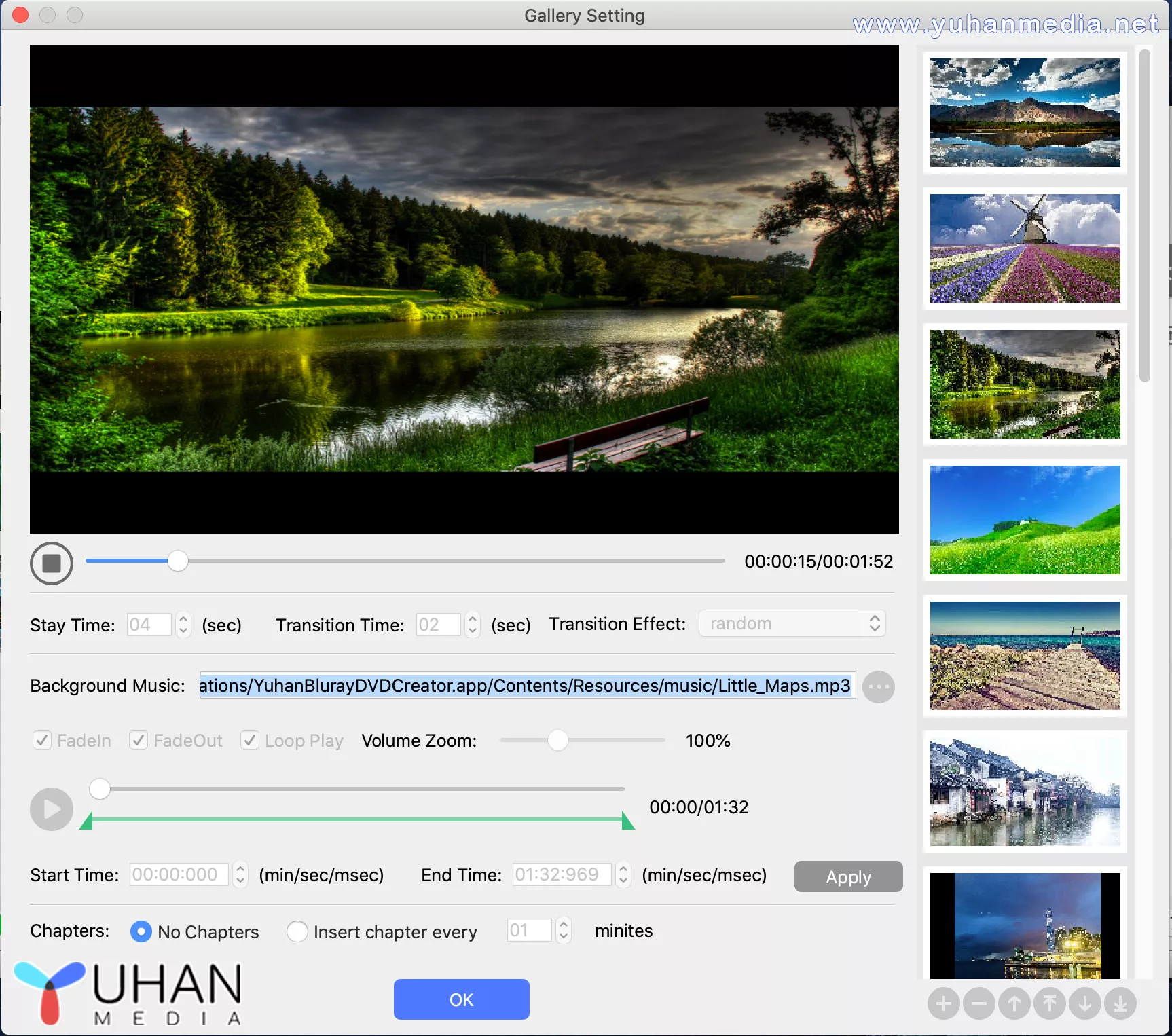Confirm settings by clicking OK
This screenshot has width=1172, height=1036.
click(461, 999)
